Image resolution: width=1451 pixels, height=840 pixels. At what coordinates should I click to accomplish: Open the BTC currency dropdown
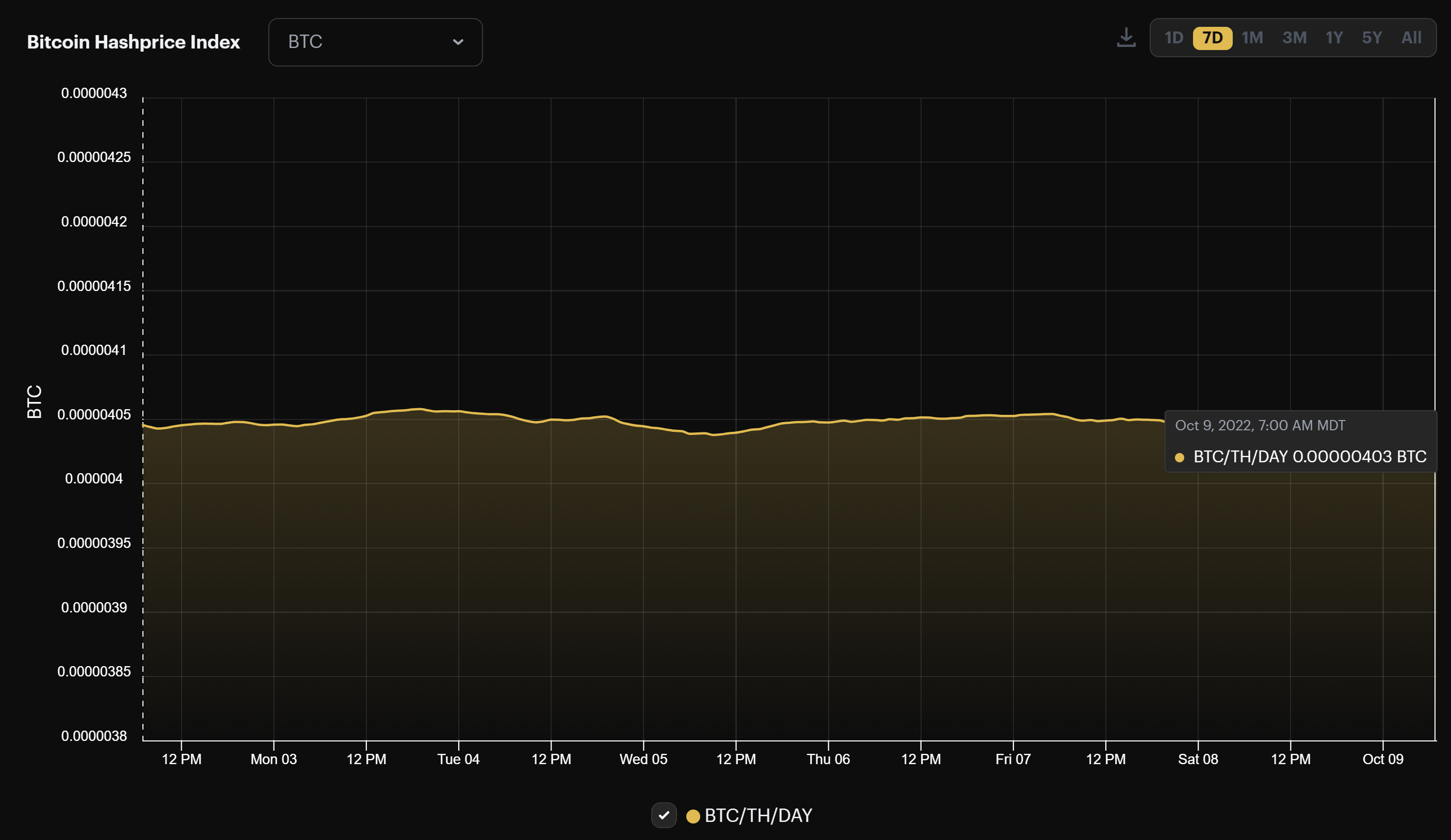[376, 42]
